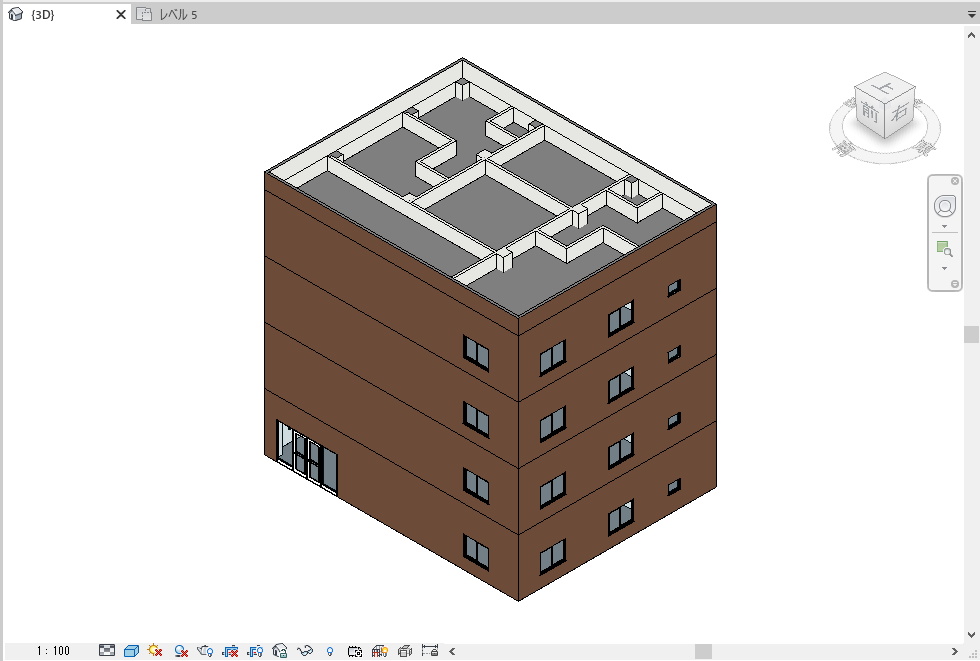This screenshot has height=661, width=980.
Task: Close the navigation bar
Action: pyautogui.click(x=954, y=181)
